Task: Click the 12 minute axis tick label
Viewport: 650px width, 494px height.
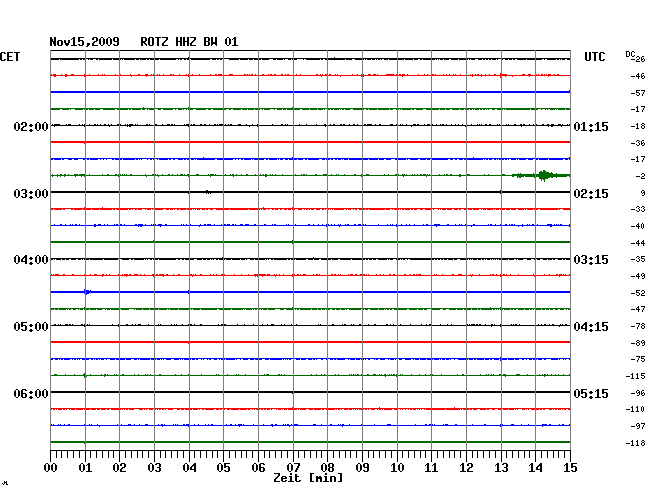Action: point(466,467)
